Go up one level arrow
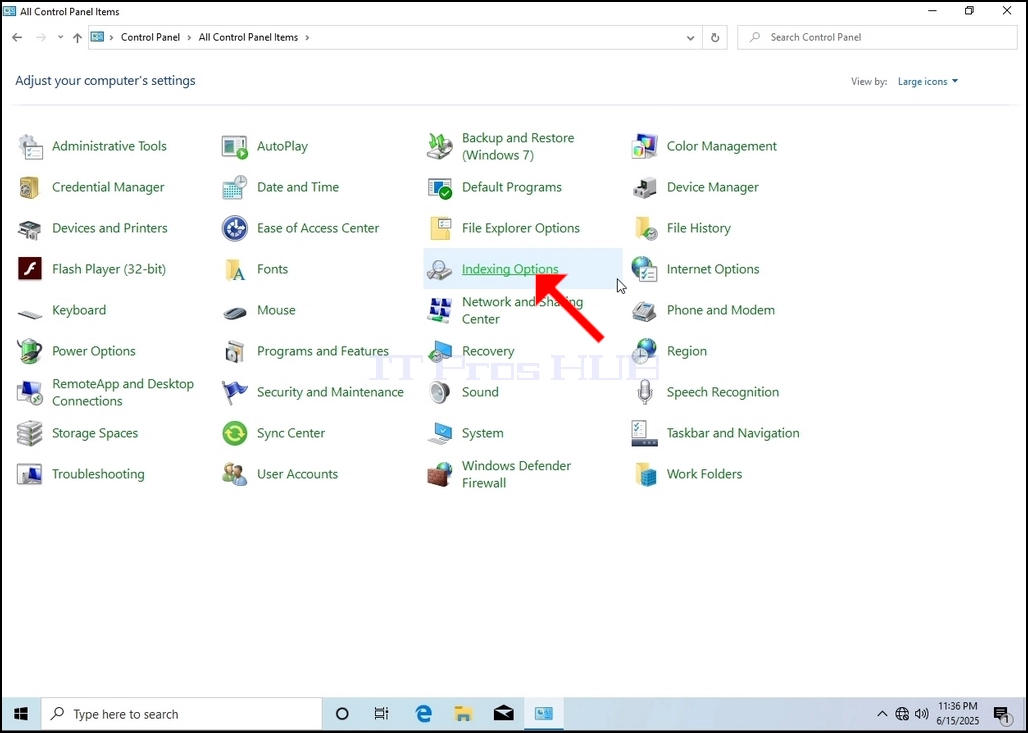Screen dimensions: 1028x733 [x=77, y=38]
